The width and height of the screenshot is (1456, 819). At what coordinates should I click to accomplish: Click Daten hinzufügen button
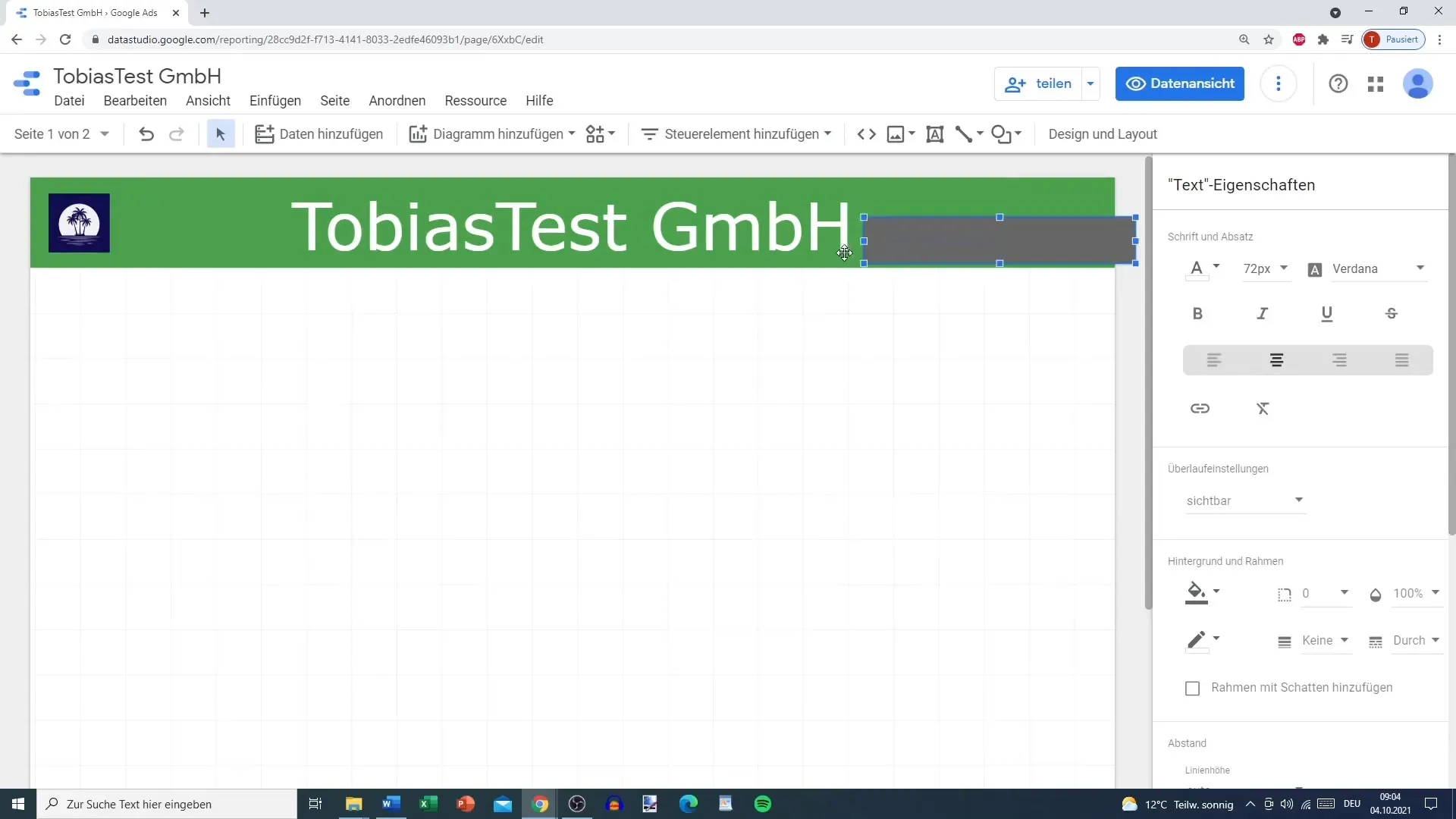318,134
